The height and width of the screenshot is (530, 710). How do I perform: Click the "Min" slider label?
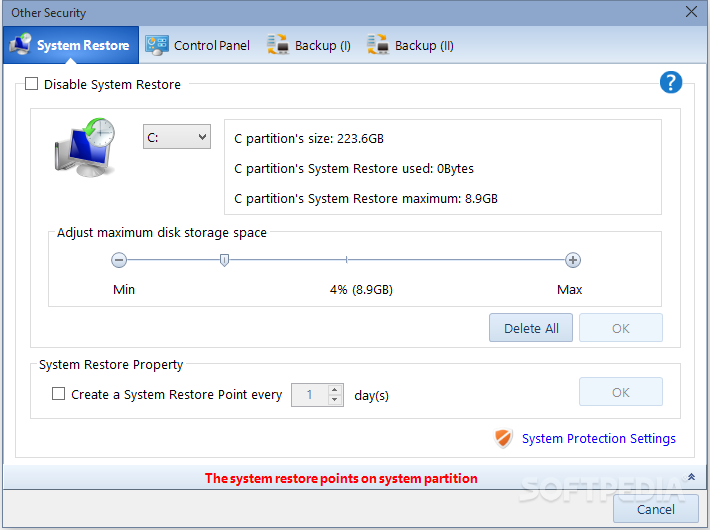124,289
